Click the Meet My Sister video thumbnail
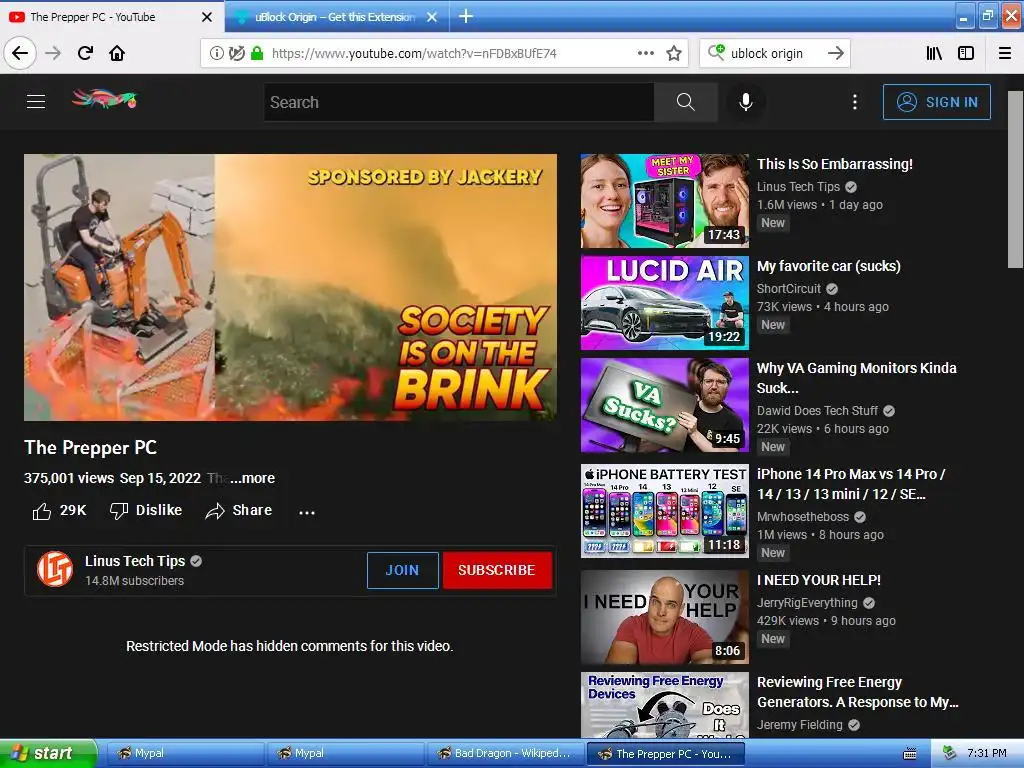Image resolution: width=1024 pixels, height=768 pixels. click(x=665, y=201)
